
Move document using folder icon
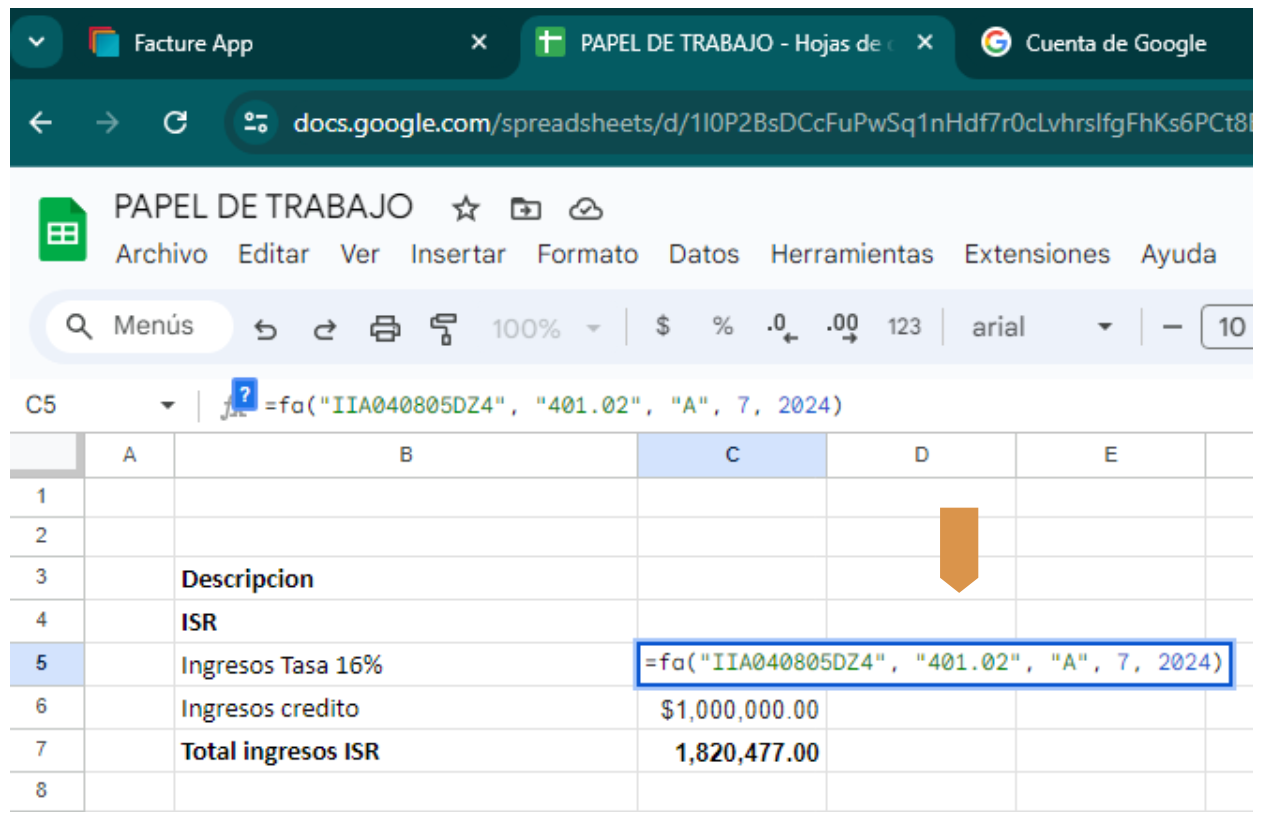525,209
